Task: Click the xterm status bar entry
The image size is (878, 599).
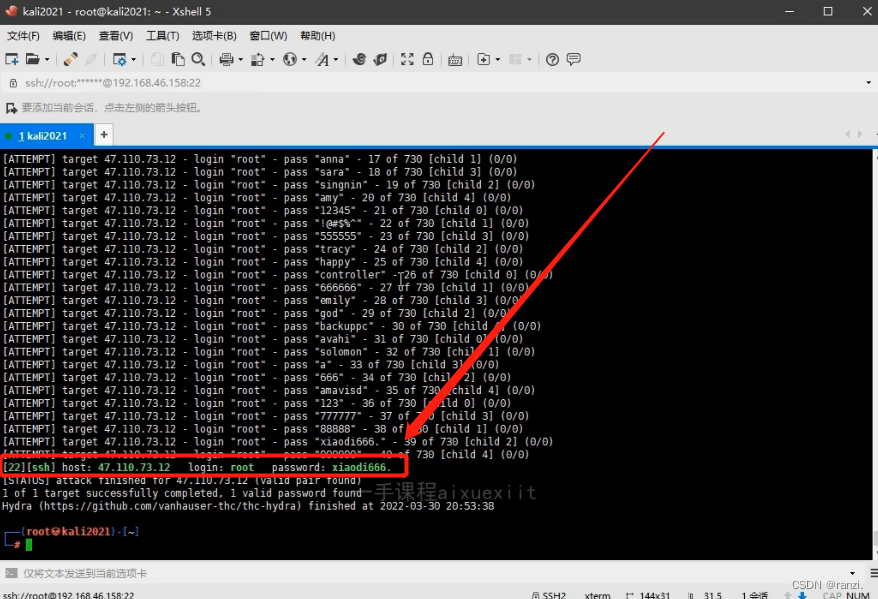Action: (x=597, y=595)
